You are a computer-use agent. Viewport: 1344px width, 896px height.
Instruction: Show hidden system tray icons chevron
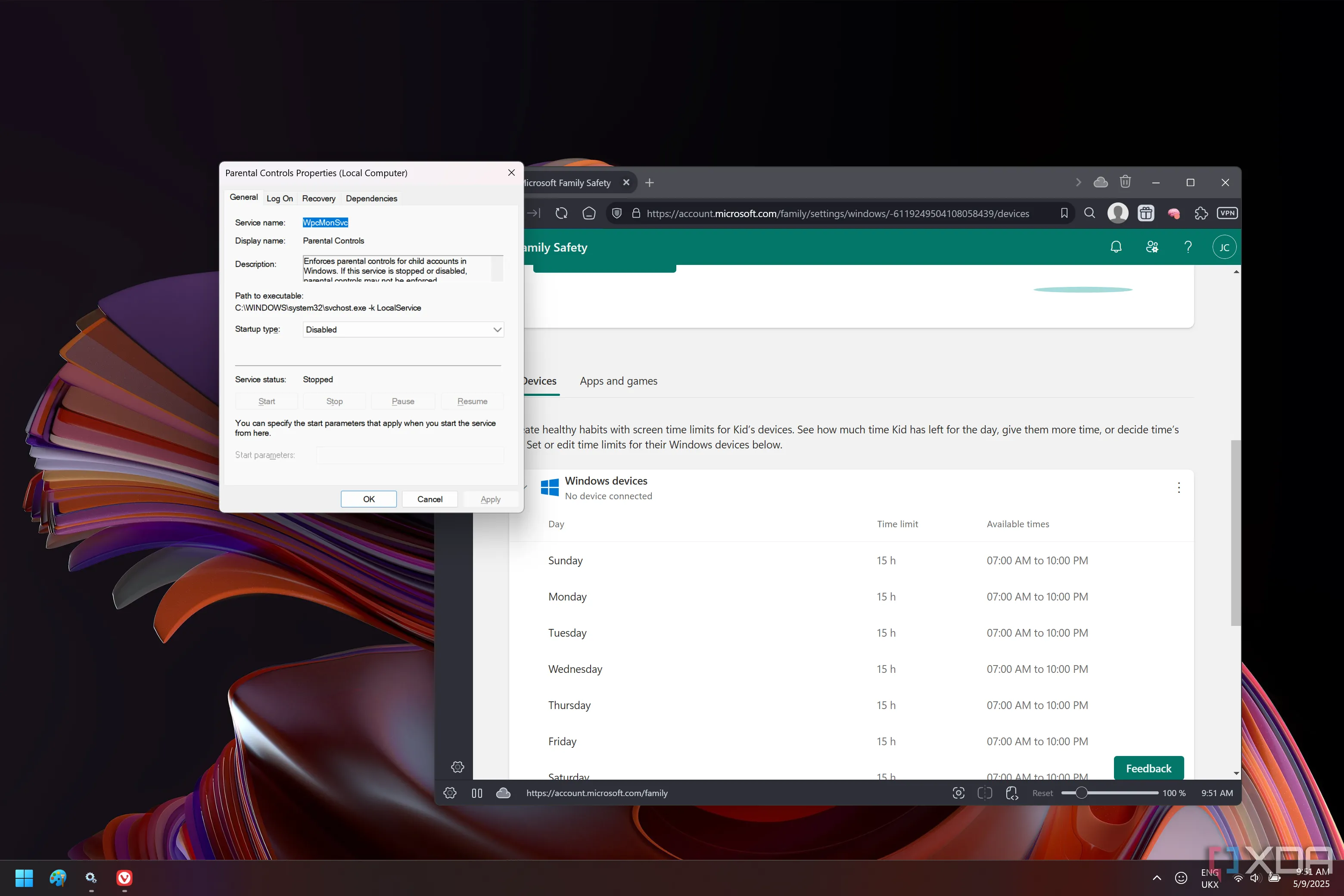pos(1157,877)
